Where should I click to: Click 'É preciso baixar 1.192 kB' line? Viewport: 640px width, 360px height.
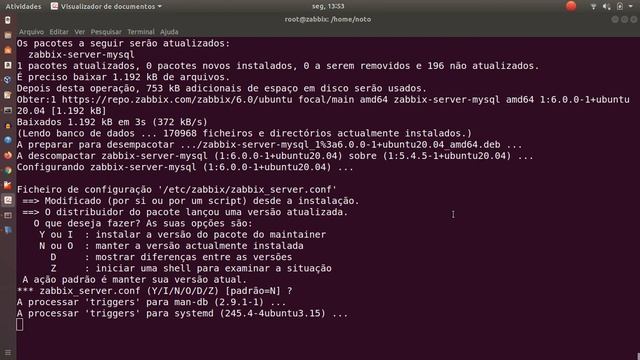click(123, 77)
